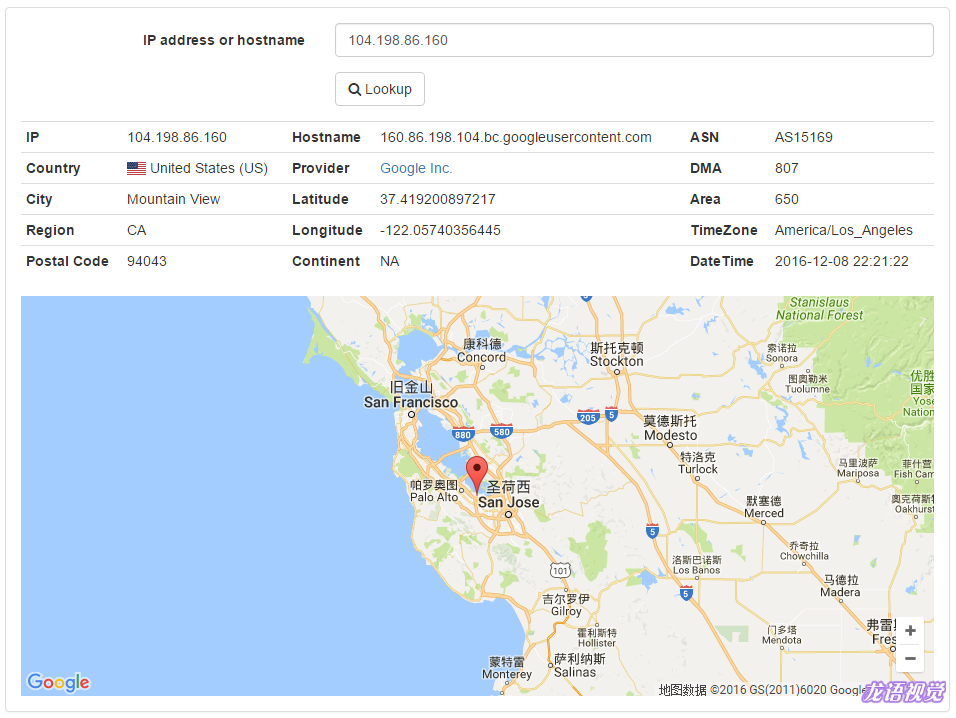Click the Interstate 580 highway shield
This screenshot has height=718, width=956.
[501, 432]
